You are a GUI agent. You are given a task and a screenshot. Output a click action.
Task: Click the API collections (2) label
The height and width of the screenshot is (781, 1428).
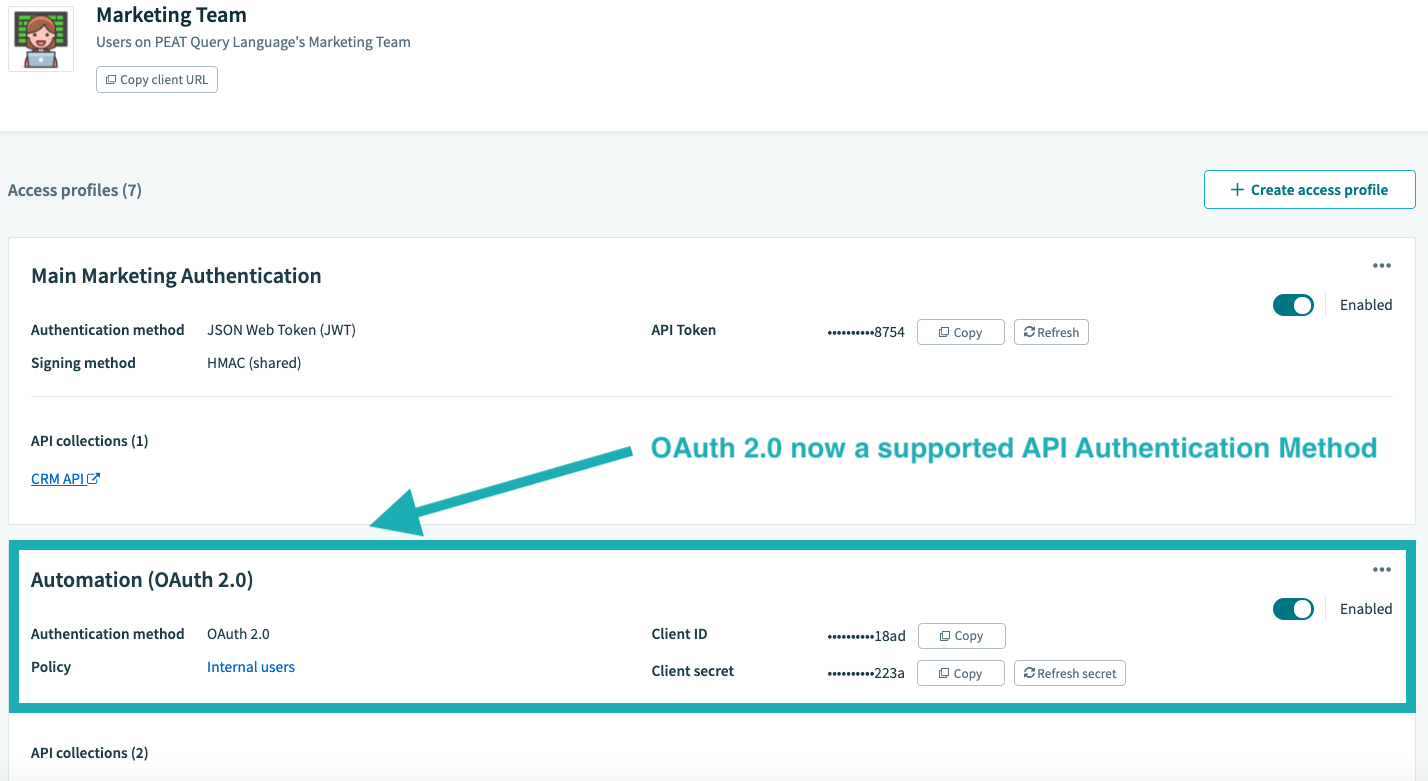coord(90,753)
